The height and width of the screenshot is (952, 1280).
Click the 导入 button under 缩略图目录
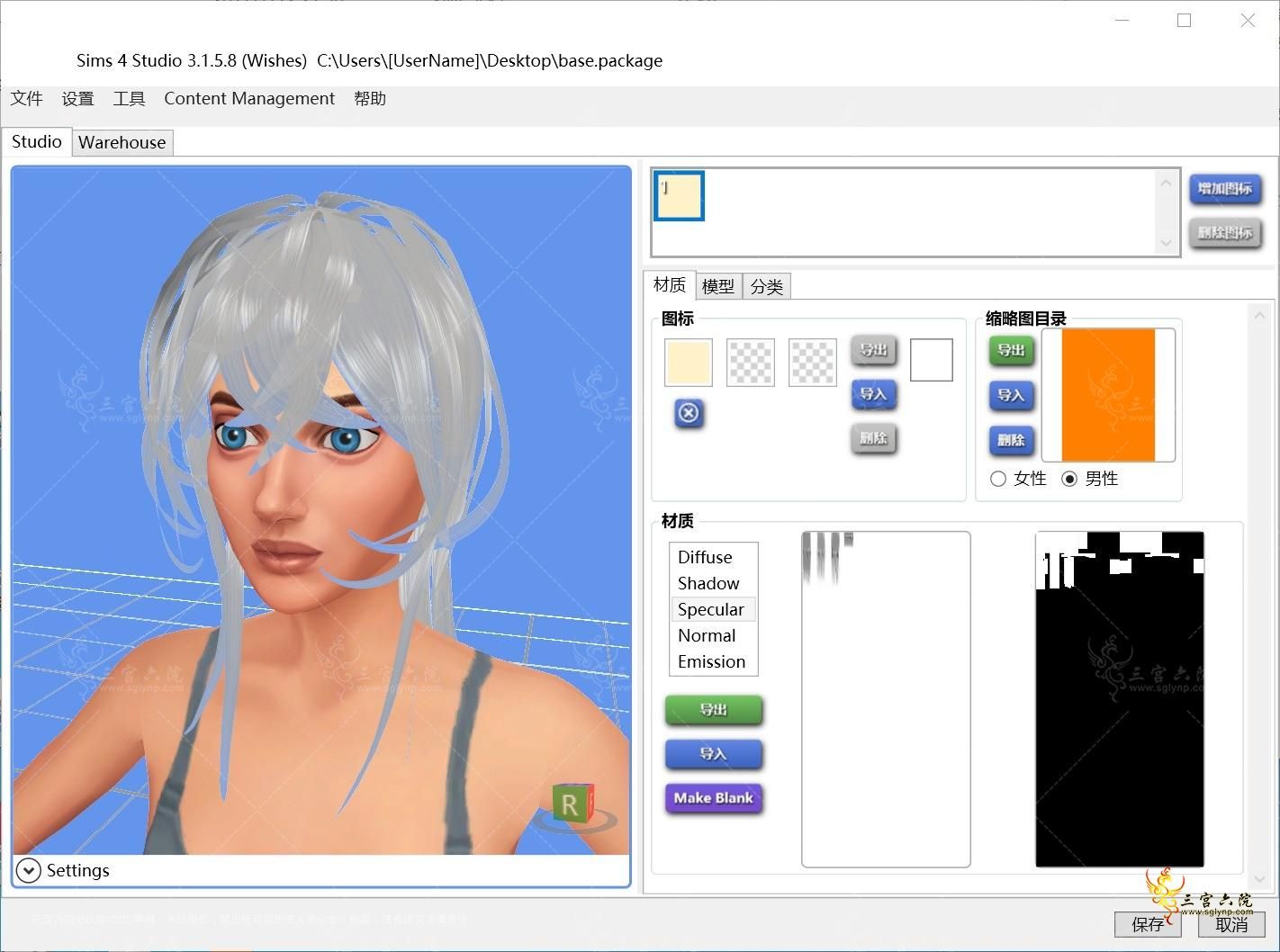[1012, 395]
